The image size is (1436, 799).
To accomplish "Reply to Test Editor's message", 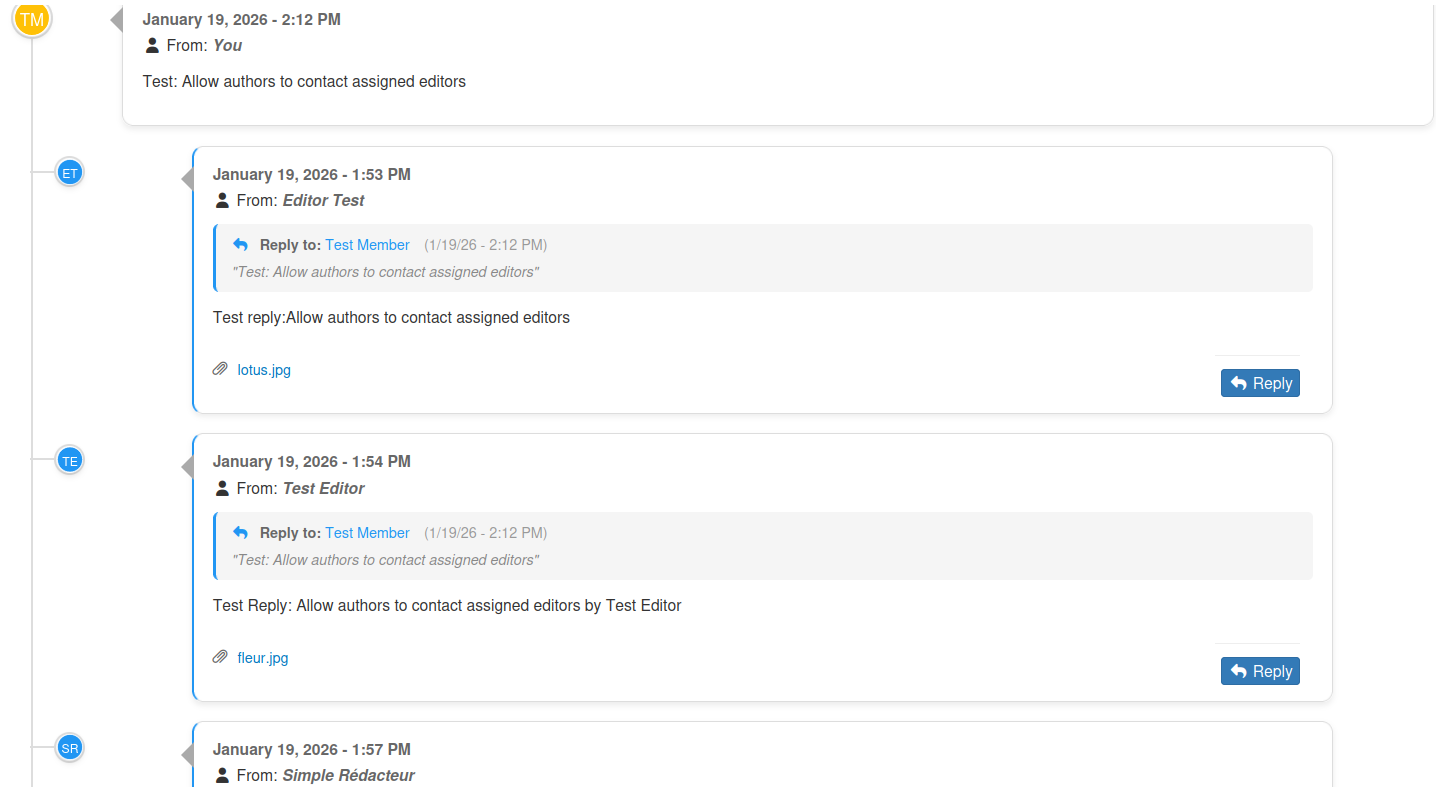I will (1260, 671).
